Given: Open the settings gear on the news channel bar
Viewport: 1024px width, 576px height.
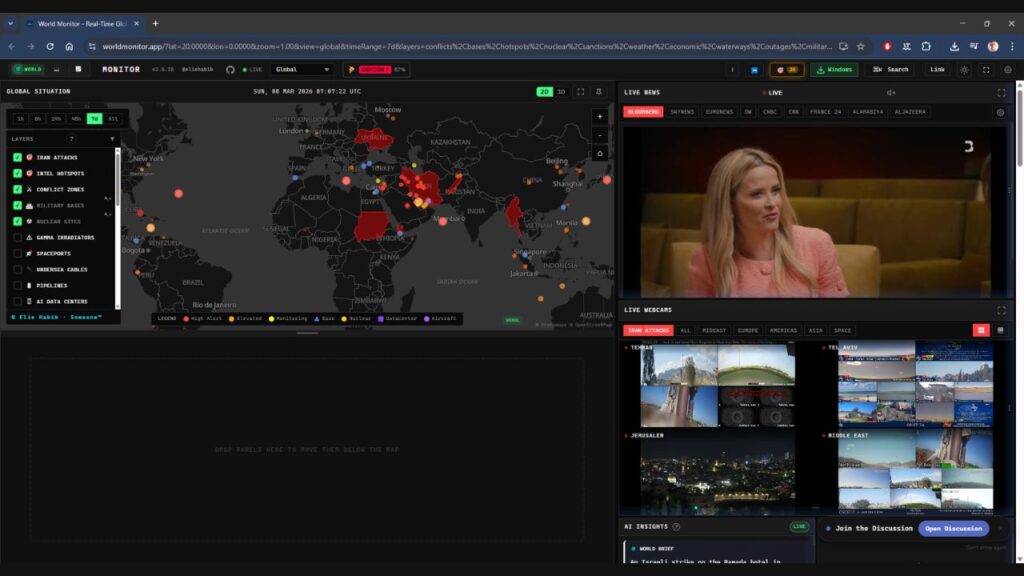Looking at the screenshot, I should tap(1001, 112).
